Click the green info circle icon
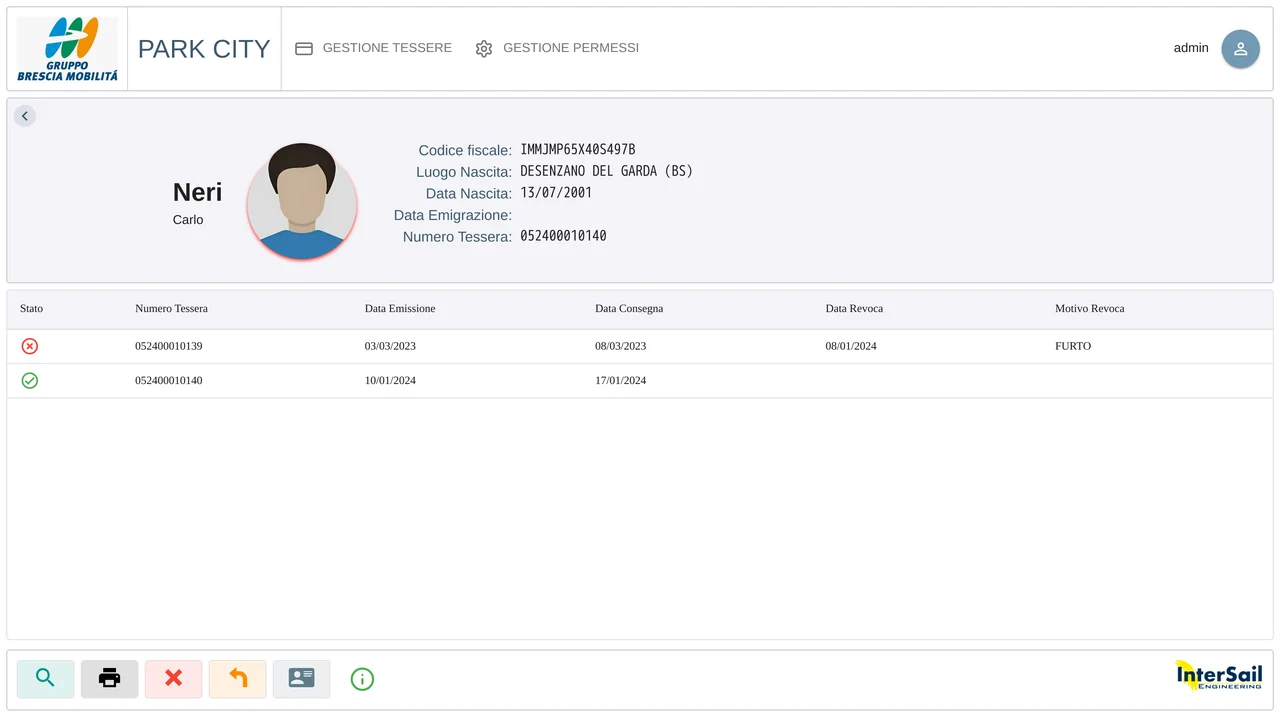Viewport: 1280px width, 720px height. pos(362,679)
